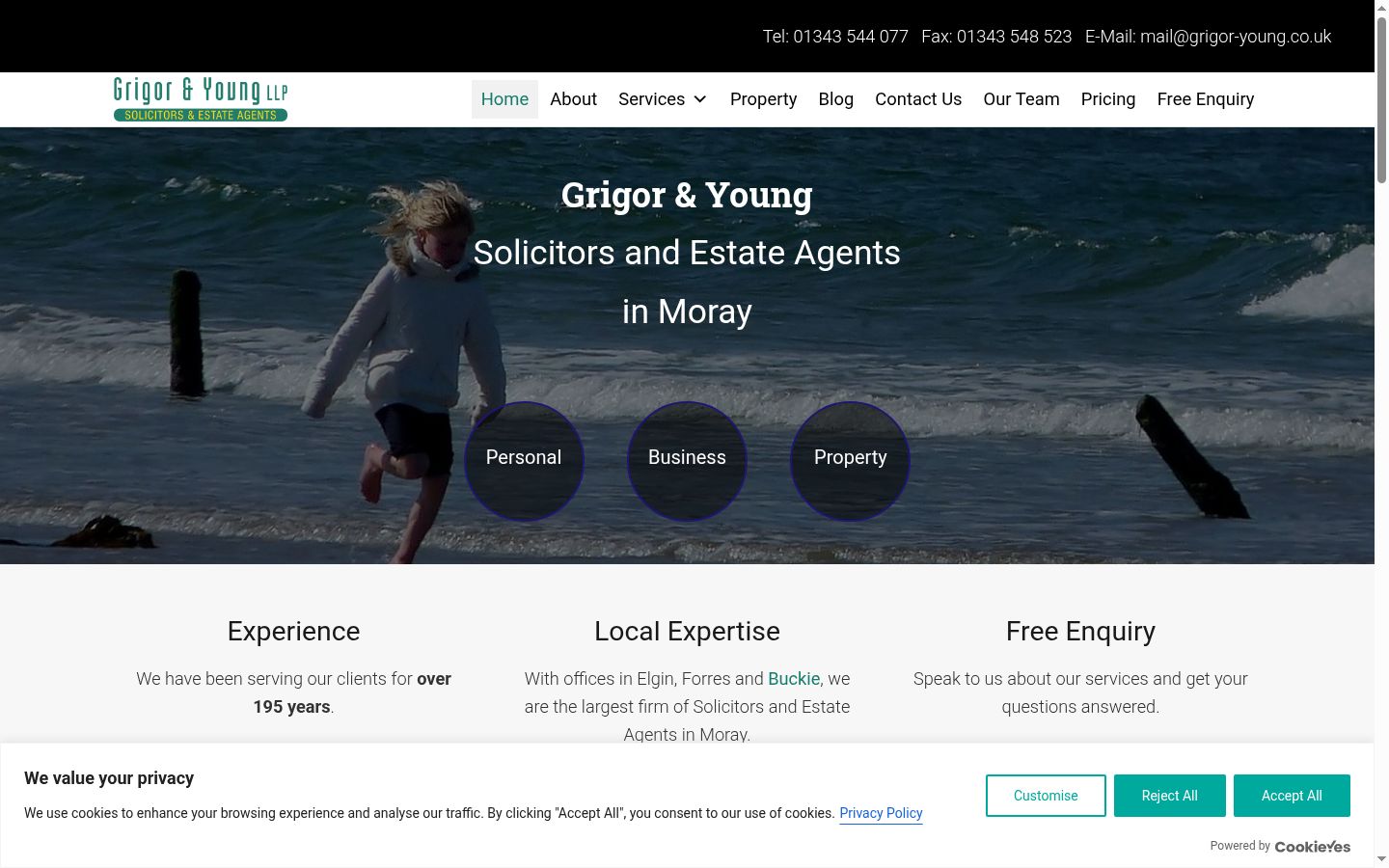
Task: Click the Local Expertise heading
Action: pyautogui.click(x=687, y=631)
